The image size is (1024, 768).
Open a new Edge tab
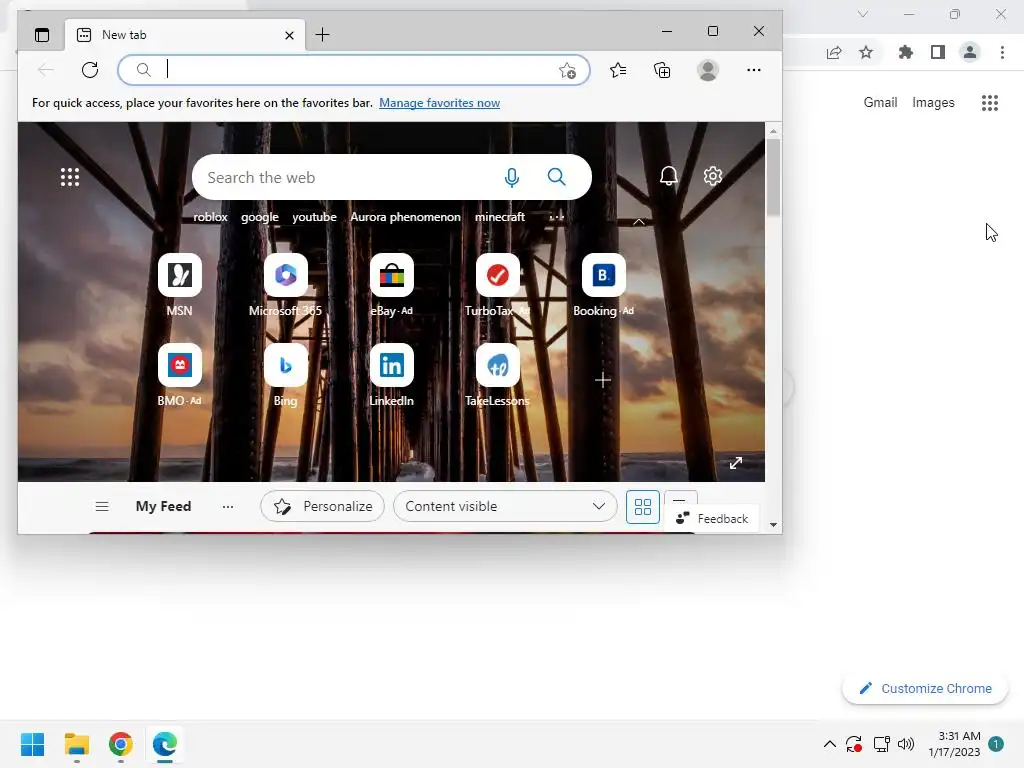(x=322, y=35)
